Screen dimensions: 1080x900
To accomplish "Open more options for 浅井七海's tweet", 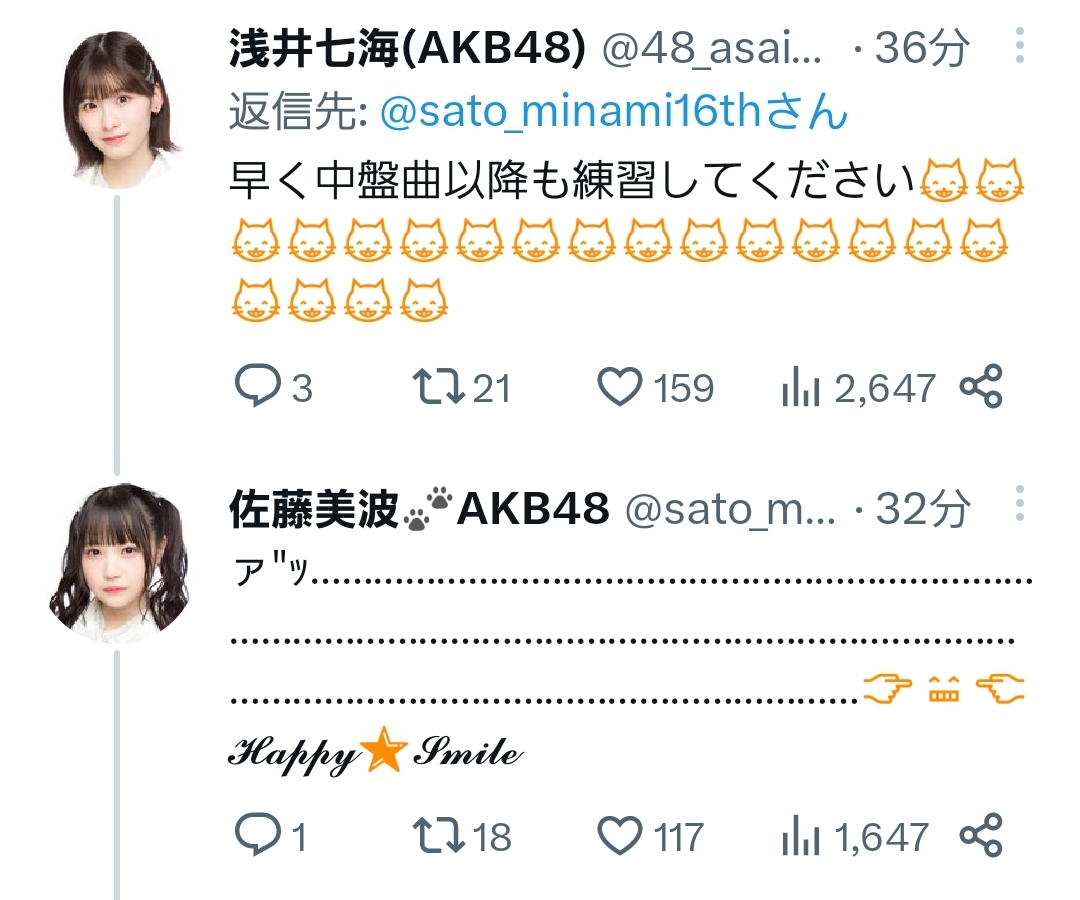I will pos(1020,45).
